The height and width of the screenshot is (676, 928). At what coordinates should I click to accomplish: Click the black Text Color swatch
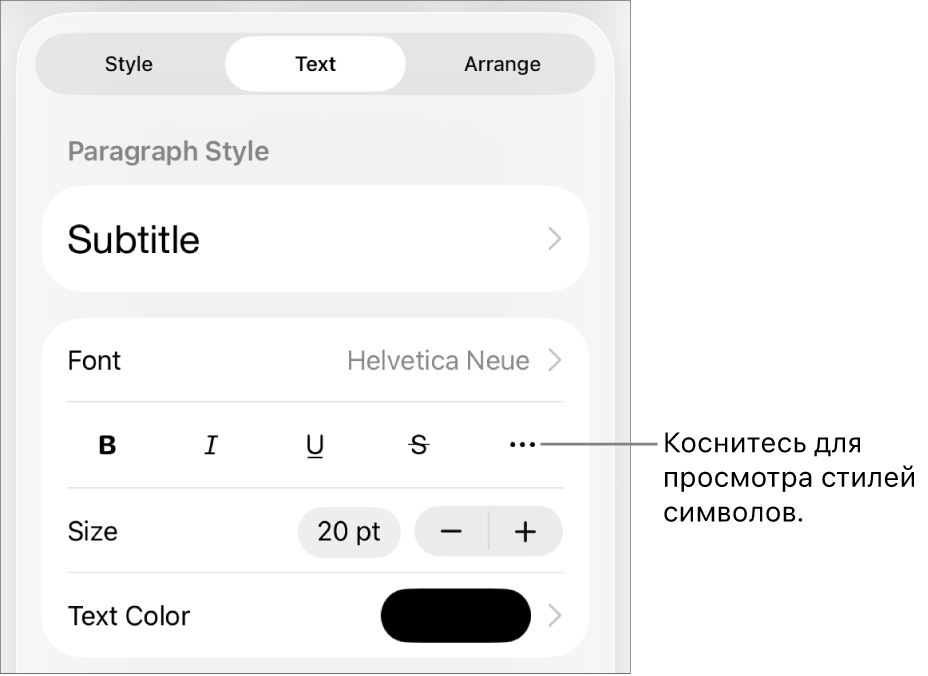[x=456, y=615]
